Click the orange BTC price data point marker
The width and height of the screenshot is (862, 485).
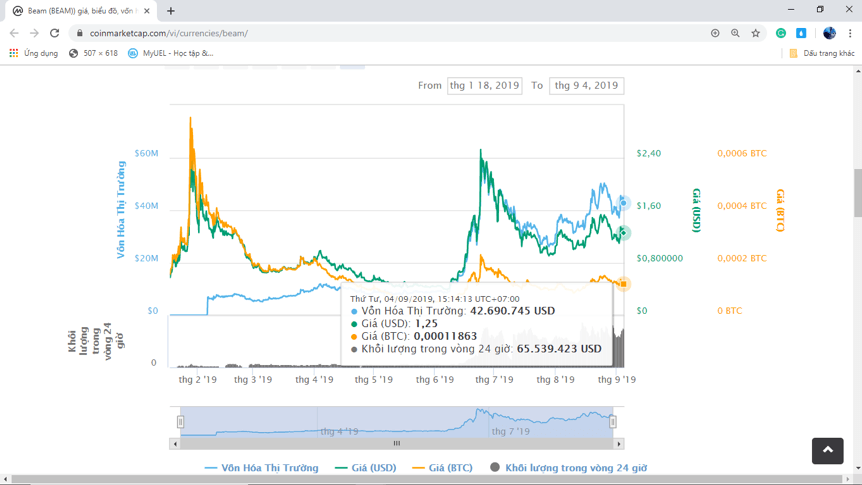click(x=623, y=284)
